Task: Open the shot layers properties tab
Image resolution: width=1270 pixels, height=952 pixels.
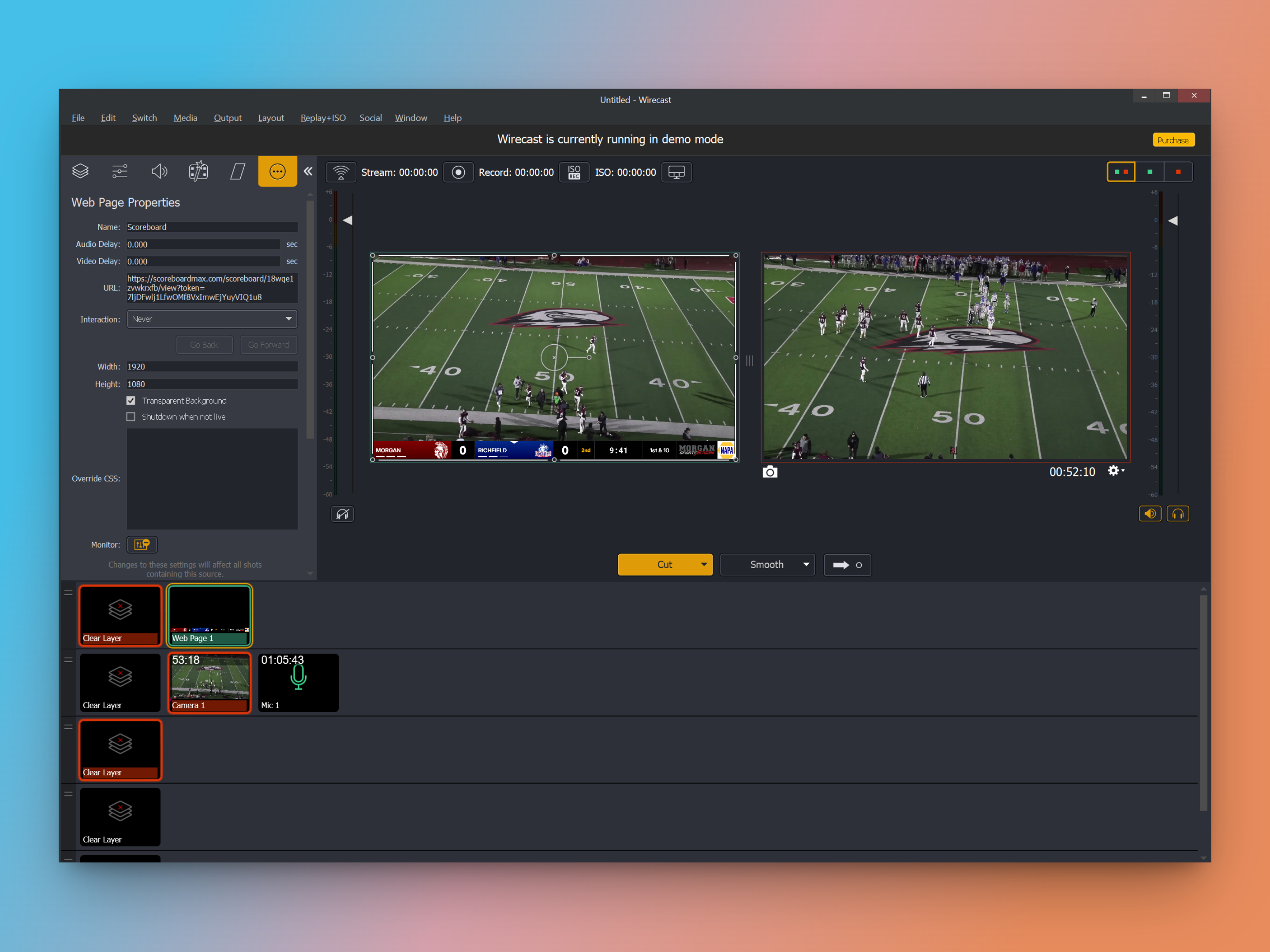Action: click(x=80, y=171)
